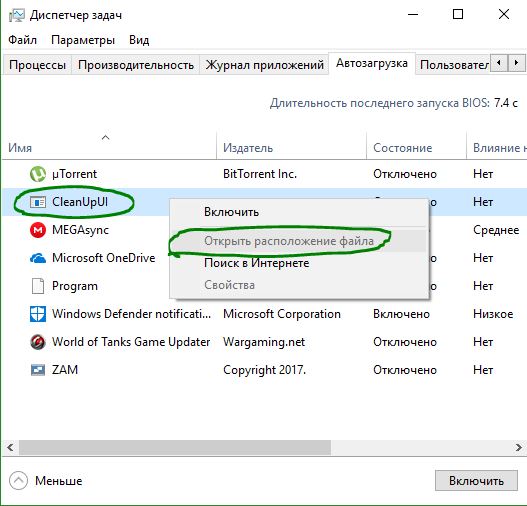Click Wargaming.net publisher cell
The height and width of the screenshot is (506, 527).
[x=264, y=342]
